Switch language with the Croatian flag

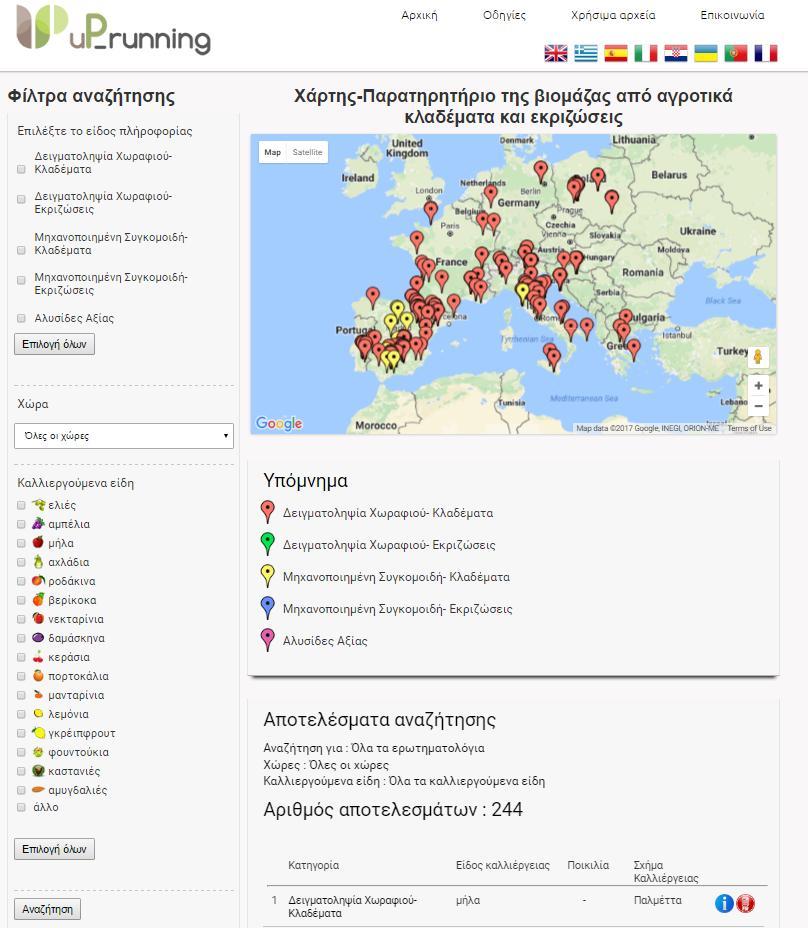pyautogui.click(x=676, y=53)
